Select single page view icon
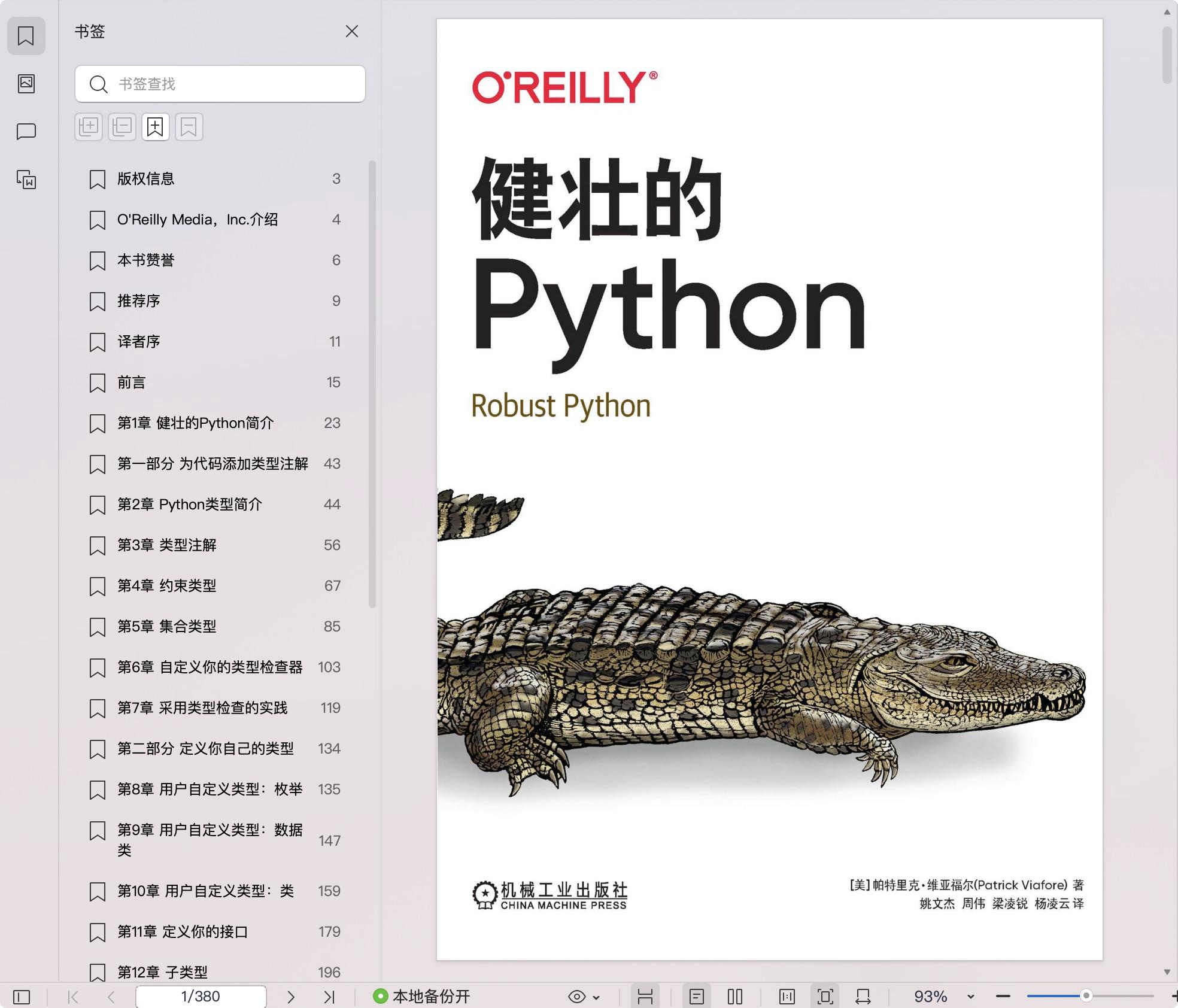This screenshot has height=1008, width=1178. (696, 997)
